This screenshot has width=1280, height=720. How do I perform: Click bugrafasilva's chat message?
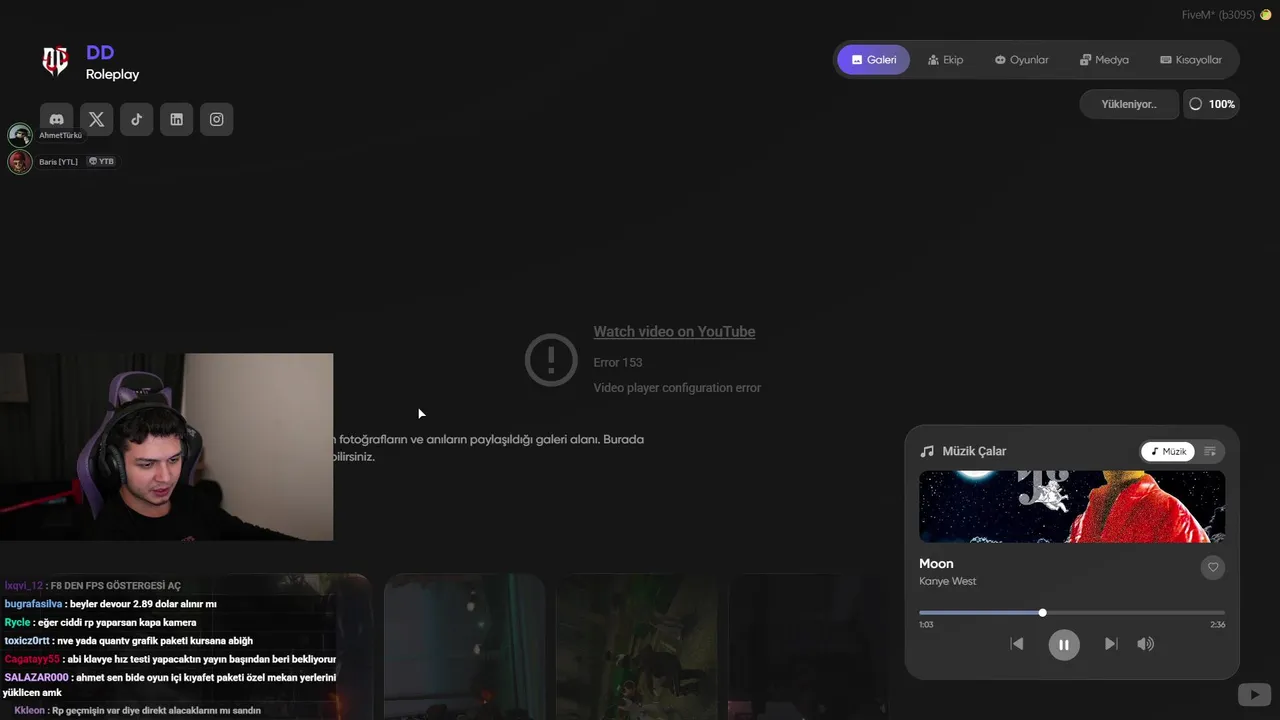click(110, 604)
